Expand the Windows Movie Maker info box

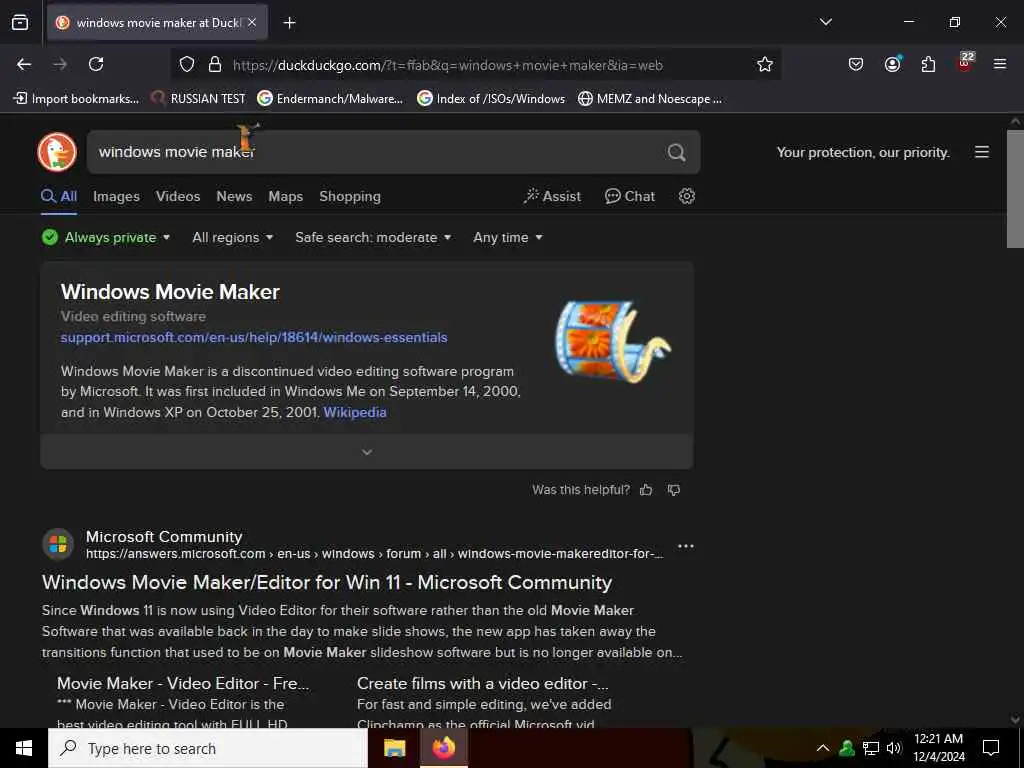click(366, 452)
